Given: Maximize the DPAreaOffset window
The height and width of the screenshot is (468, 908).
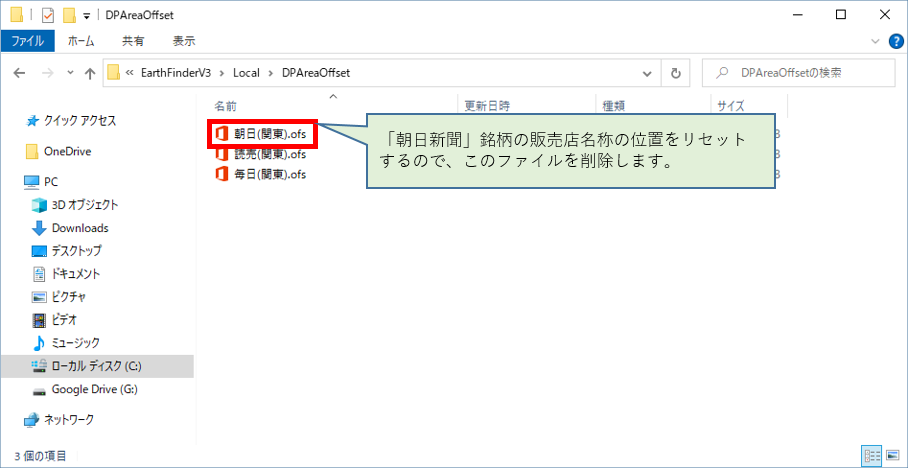Looking at the screenshot, I should coord(841,15).
